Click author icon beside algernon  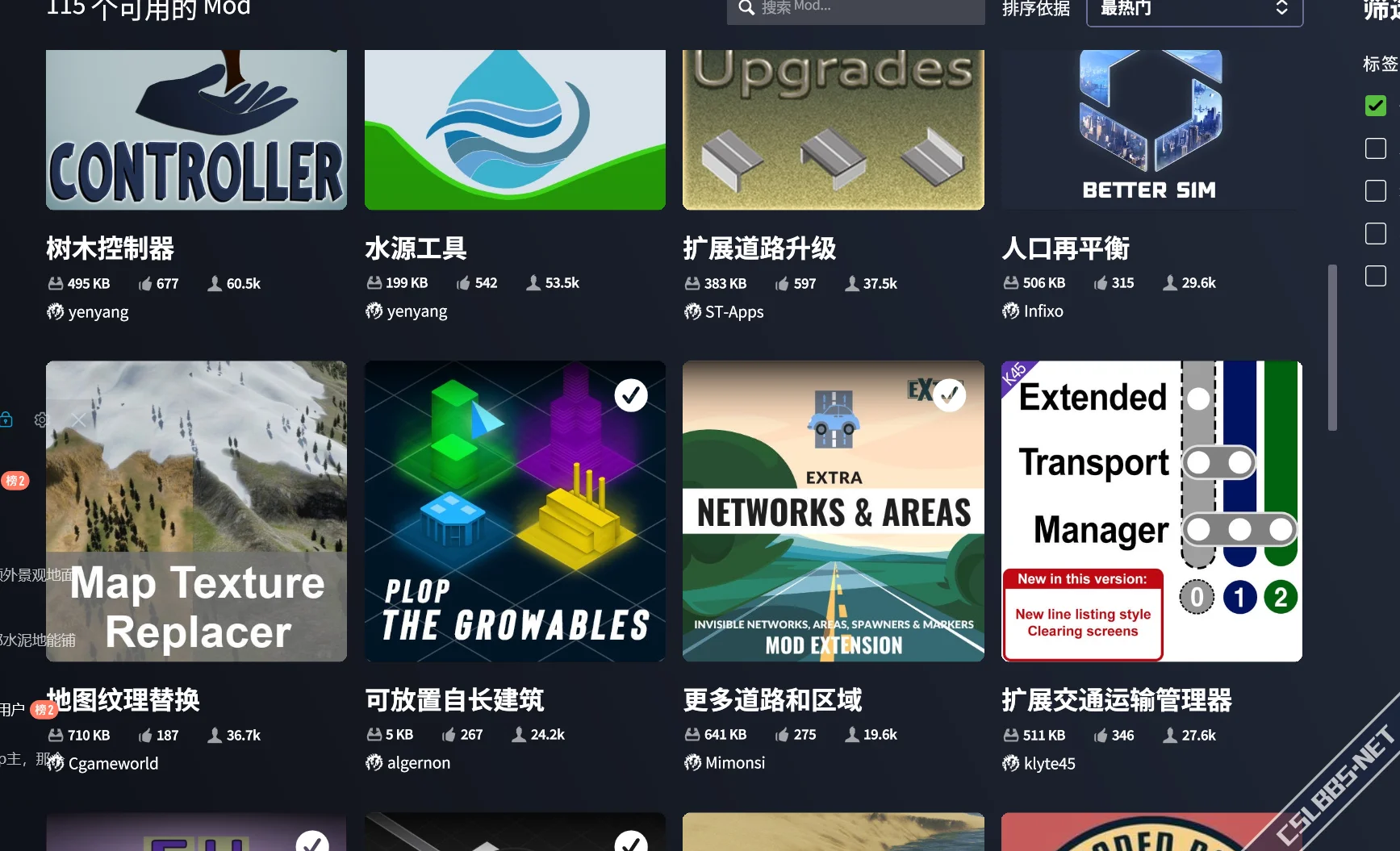374,763
